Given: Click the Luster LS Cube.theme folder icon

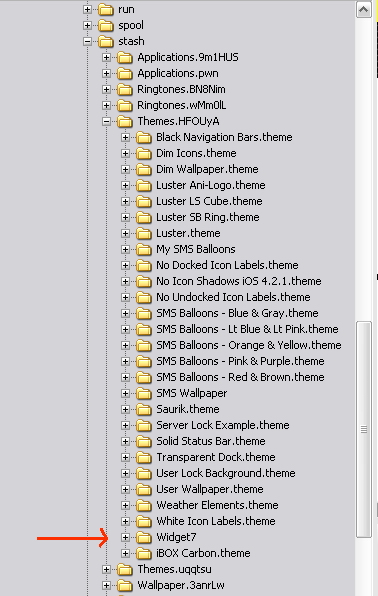Looking at the screenshot, I should tap(144, 201).
